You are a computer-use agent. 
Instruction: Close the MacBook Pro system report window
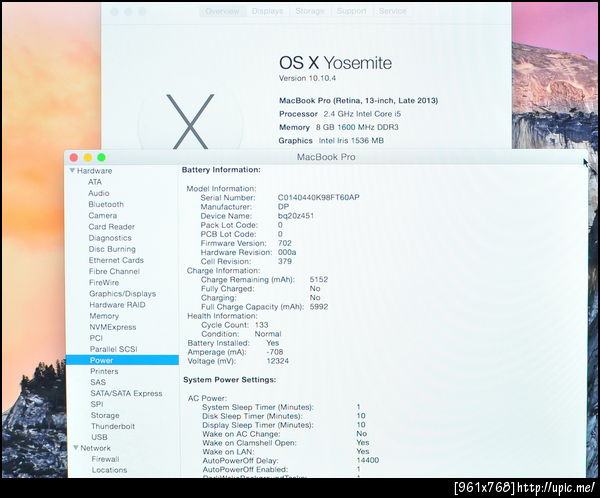tap(74, 157)
